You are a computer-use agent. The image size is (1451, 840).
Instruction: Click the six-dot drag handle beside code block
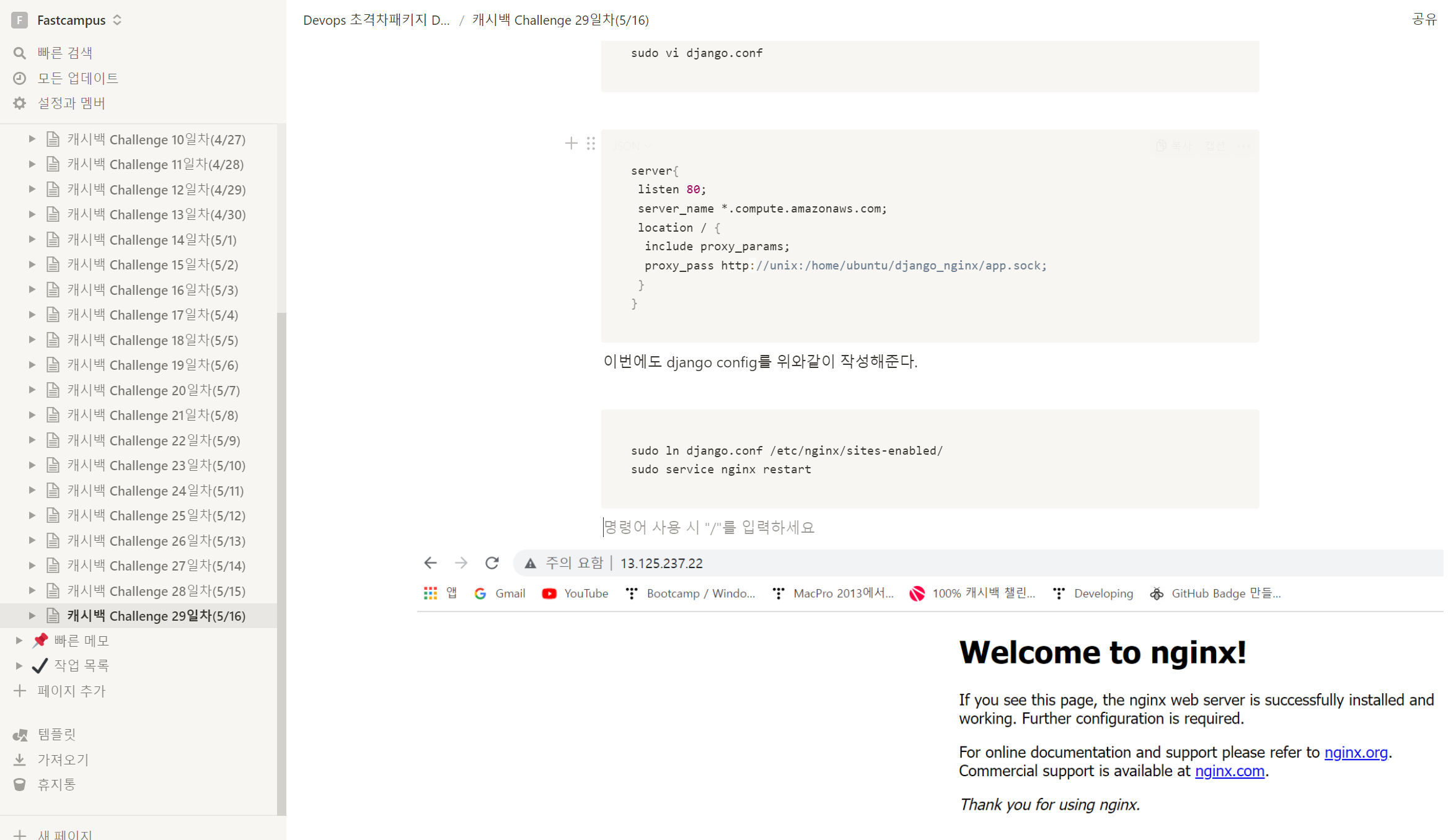591,144
